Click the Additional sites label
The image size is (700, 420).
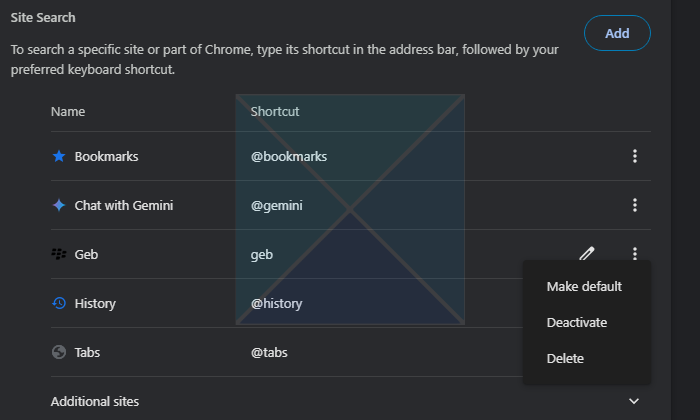[x=95, y=401]
